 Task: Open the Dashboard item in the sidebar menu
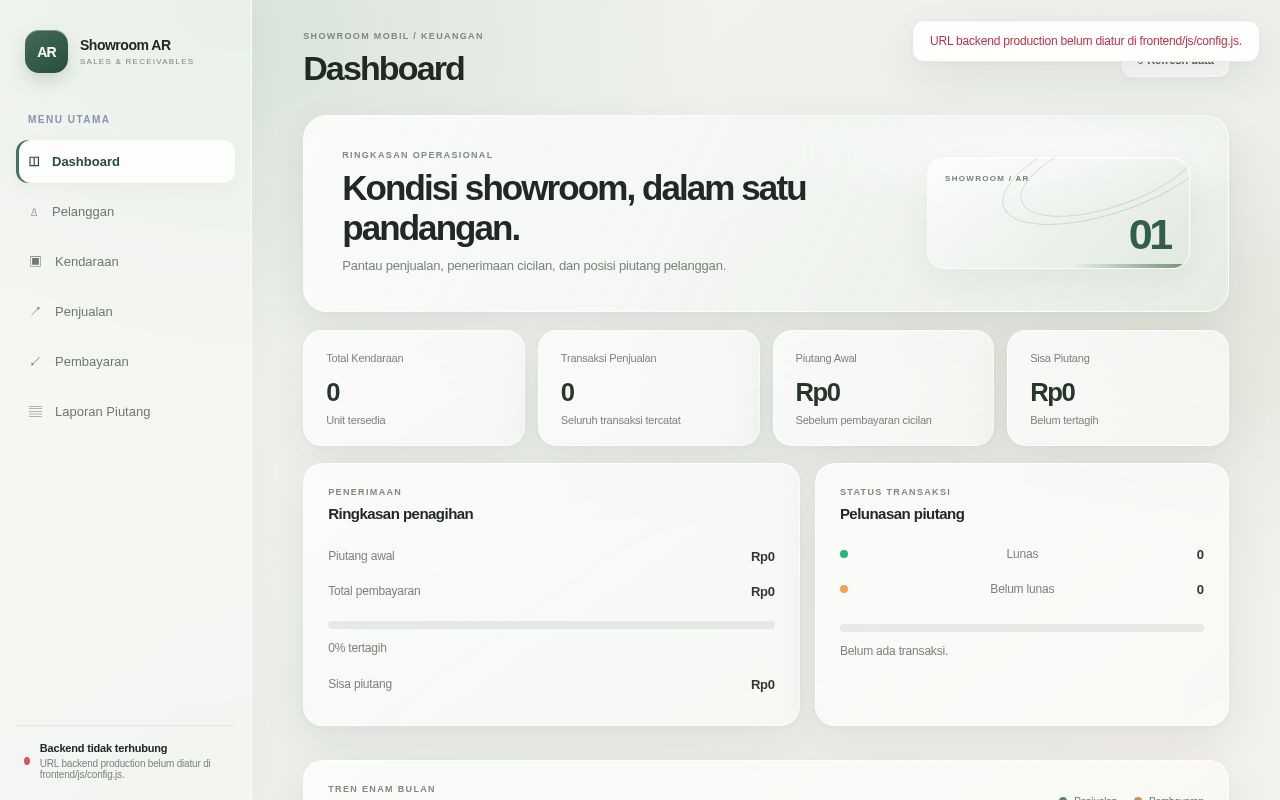point(126,161)
